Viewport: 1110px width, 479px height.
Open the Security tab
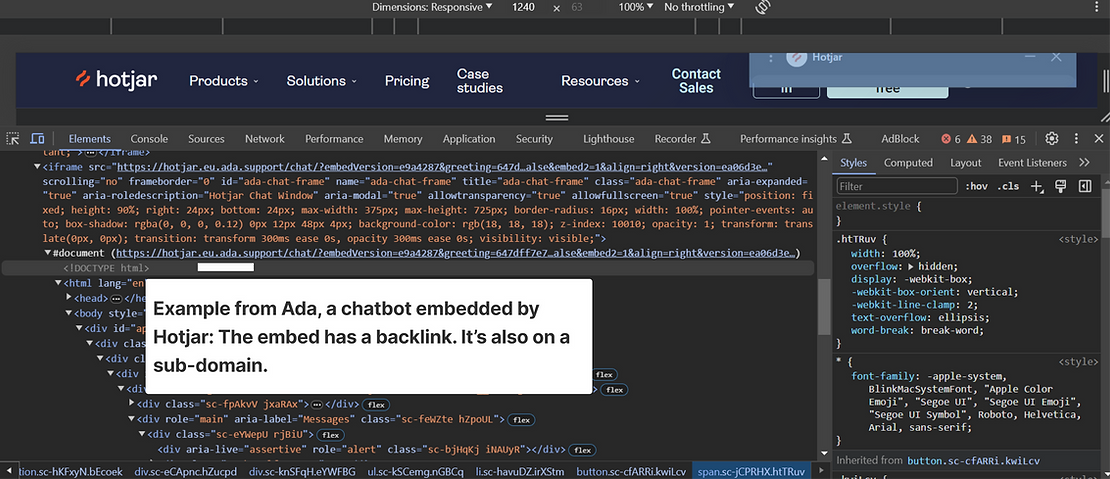pyautogui.click(x=534, y=139)
